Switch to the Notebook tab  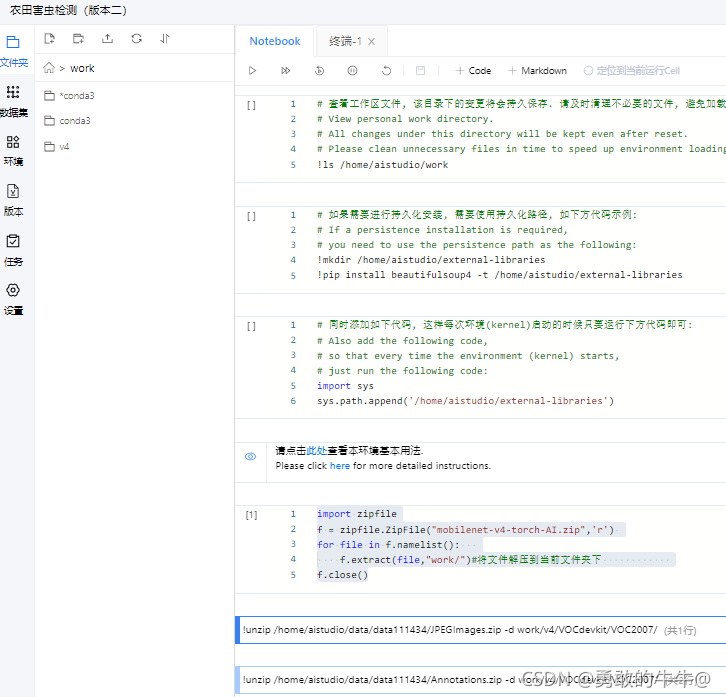pyautogui.click(x=275, y=41)
